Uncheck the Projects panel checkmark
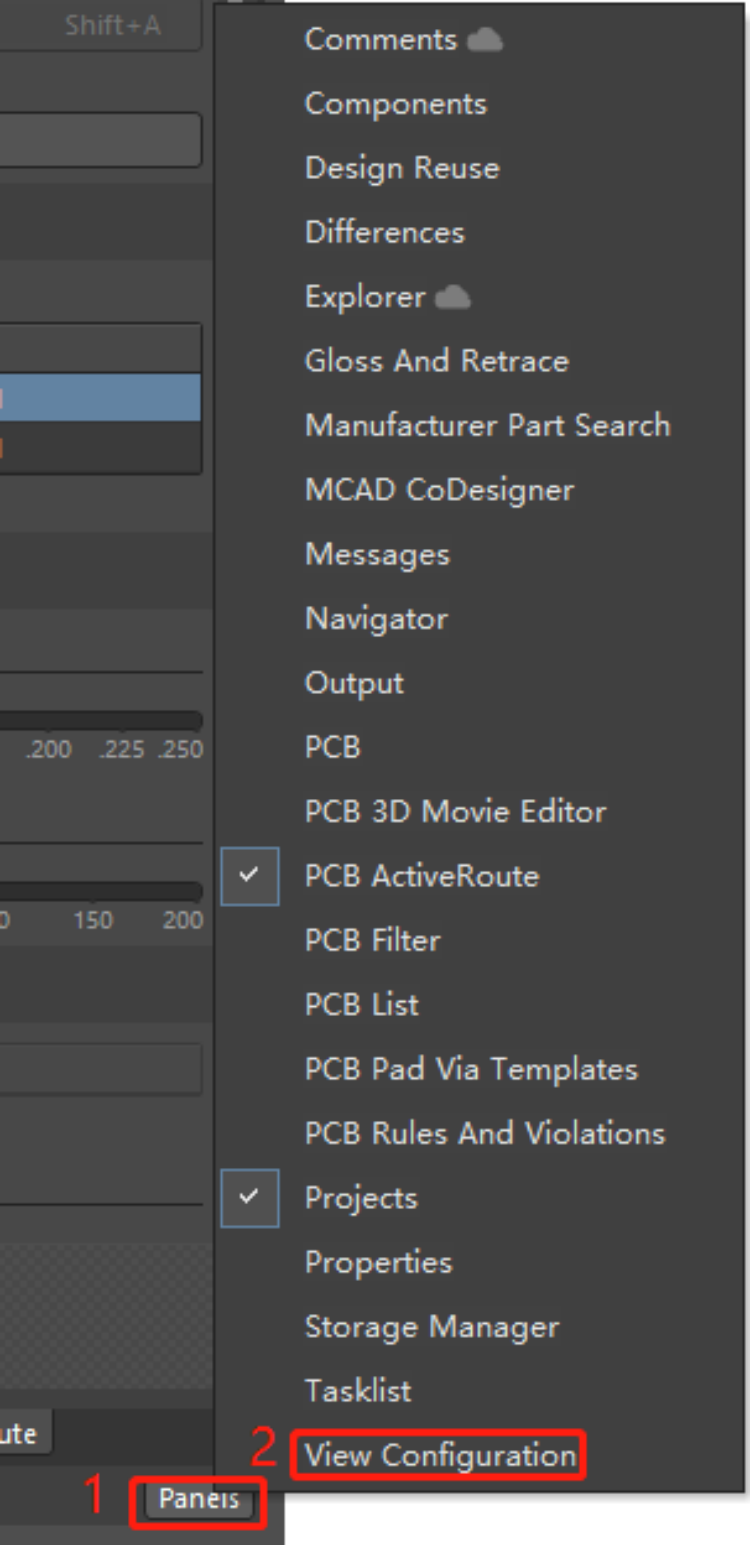The height and width of the screenshot is (1545, 750). 250,1197
